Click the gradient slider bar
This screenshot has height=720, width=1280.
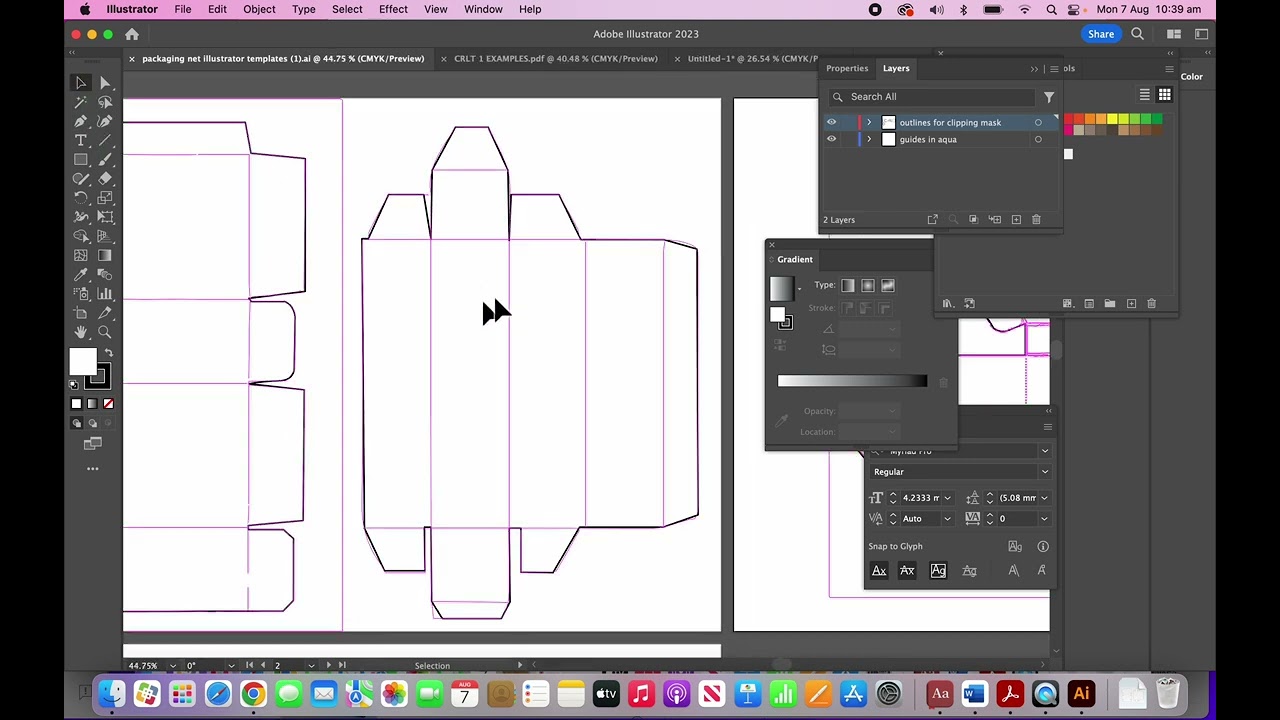[852, 381]
